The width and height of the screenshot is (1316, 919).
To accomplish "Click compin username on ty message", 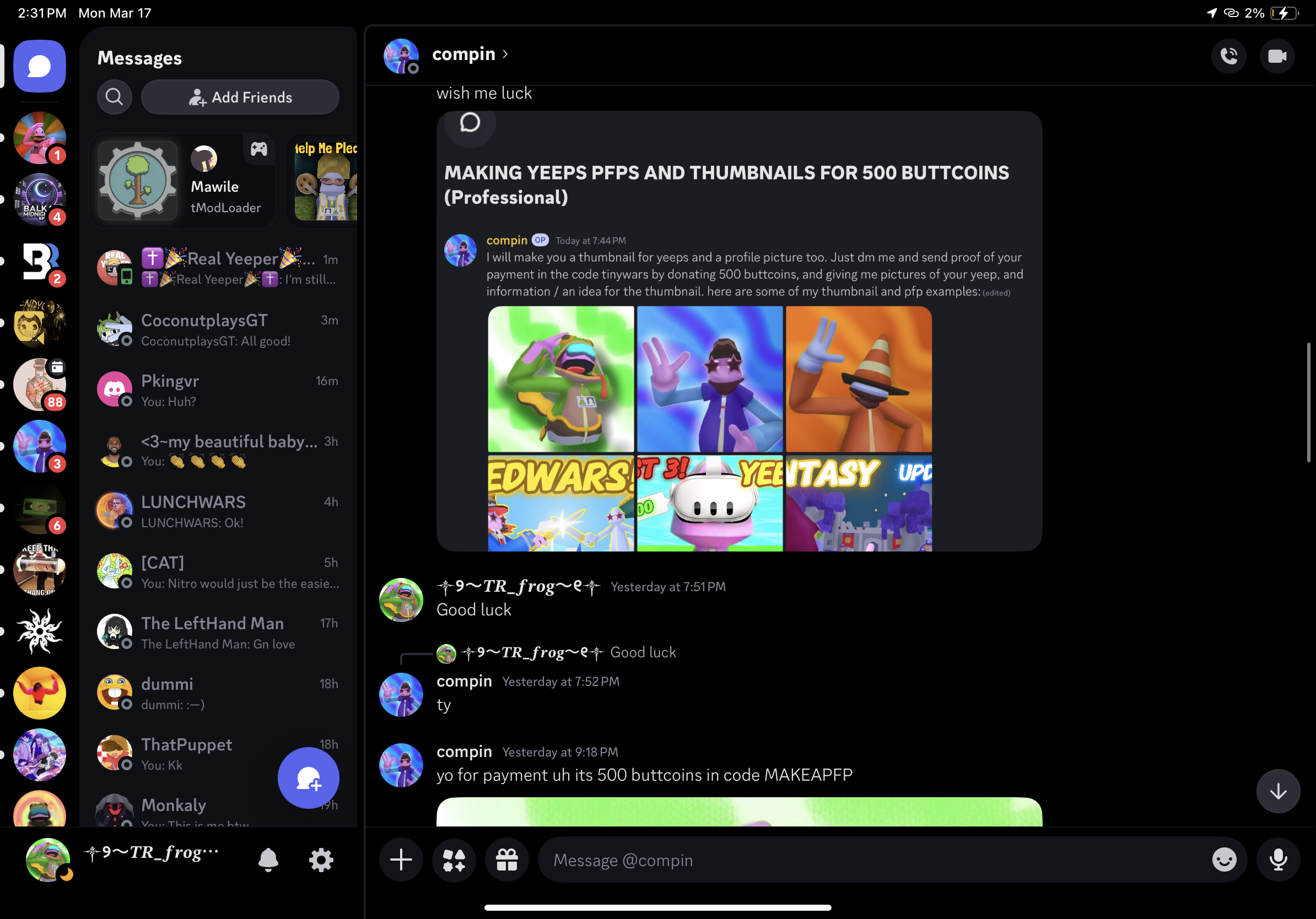I will point(464,680).
